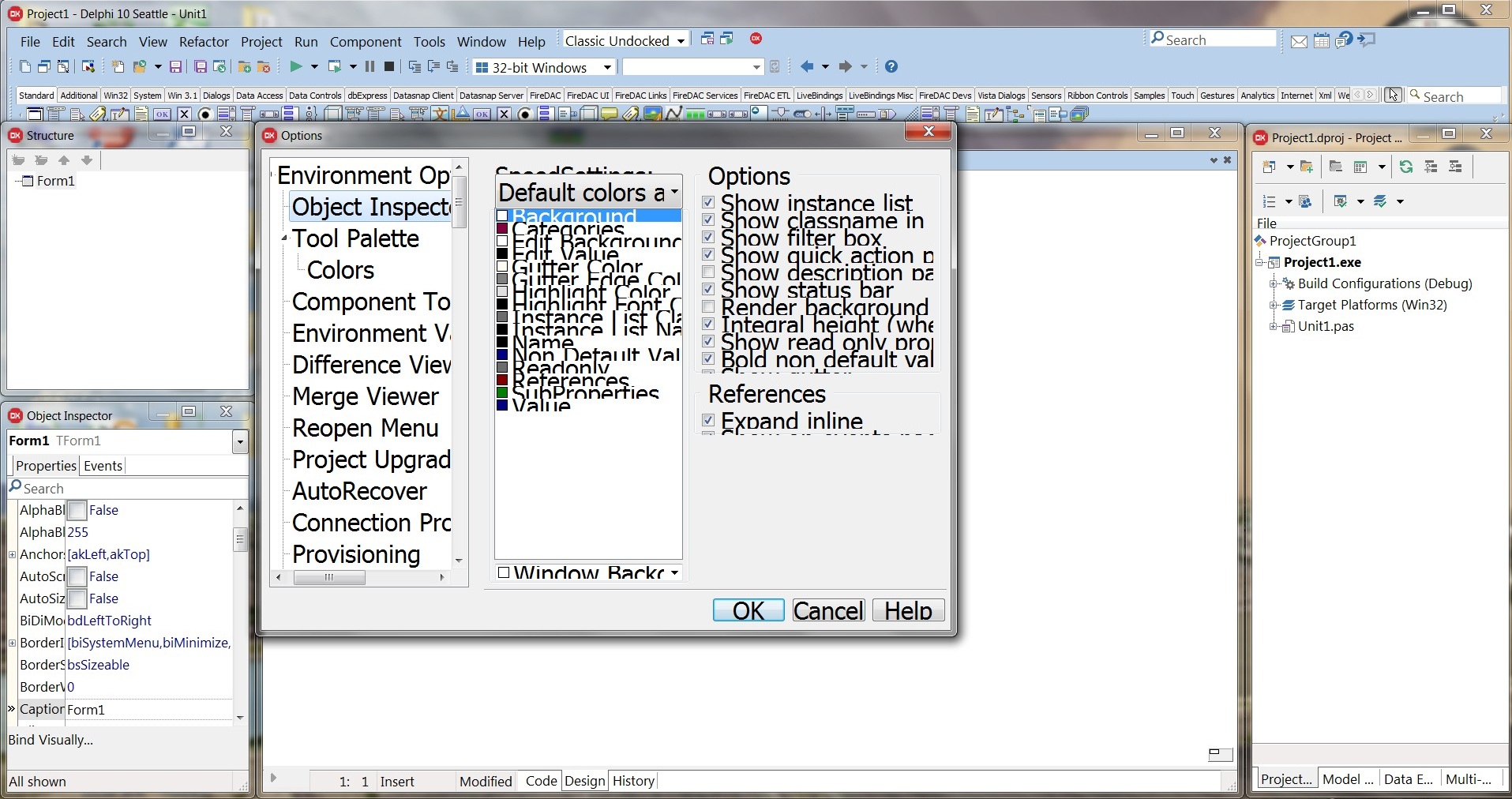Select Categories color item swatch
The height and width of the screenshot is (799, 1512).
[x=502, y=228]
